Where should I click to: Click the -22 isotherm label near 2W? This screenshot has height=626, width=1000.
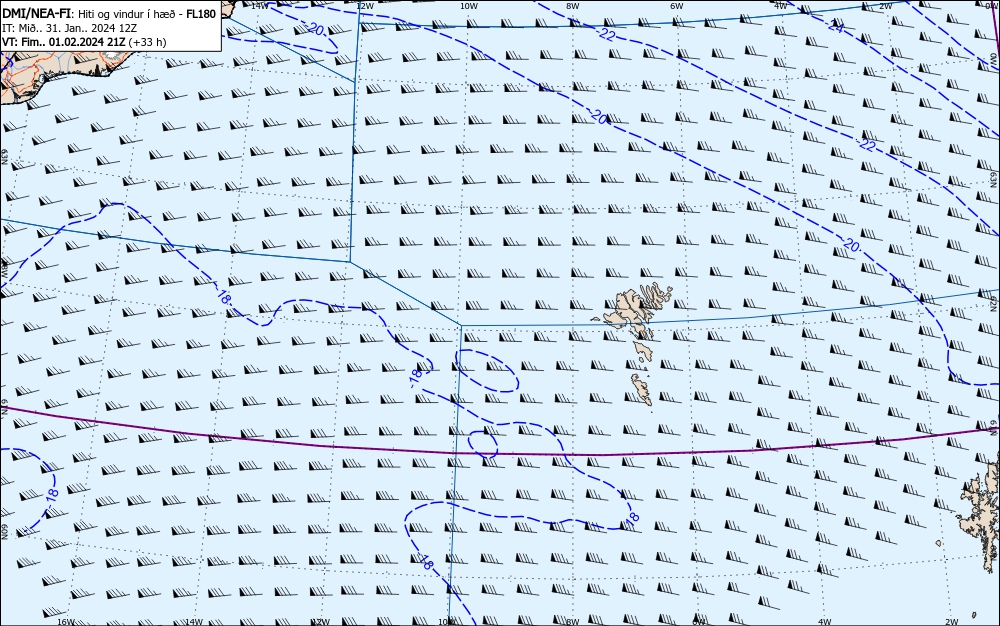point(866,144)
